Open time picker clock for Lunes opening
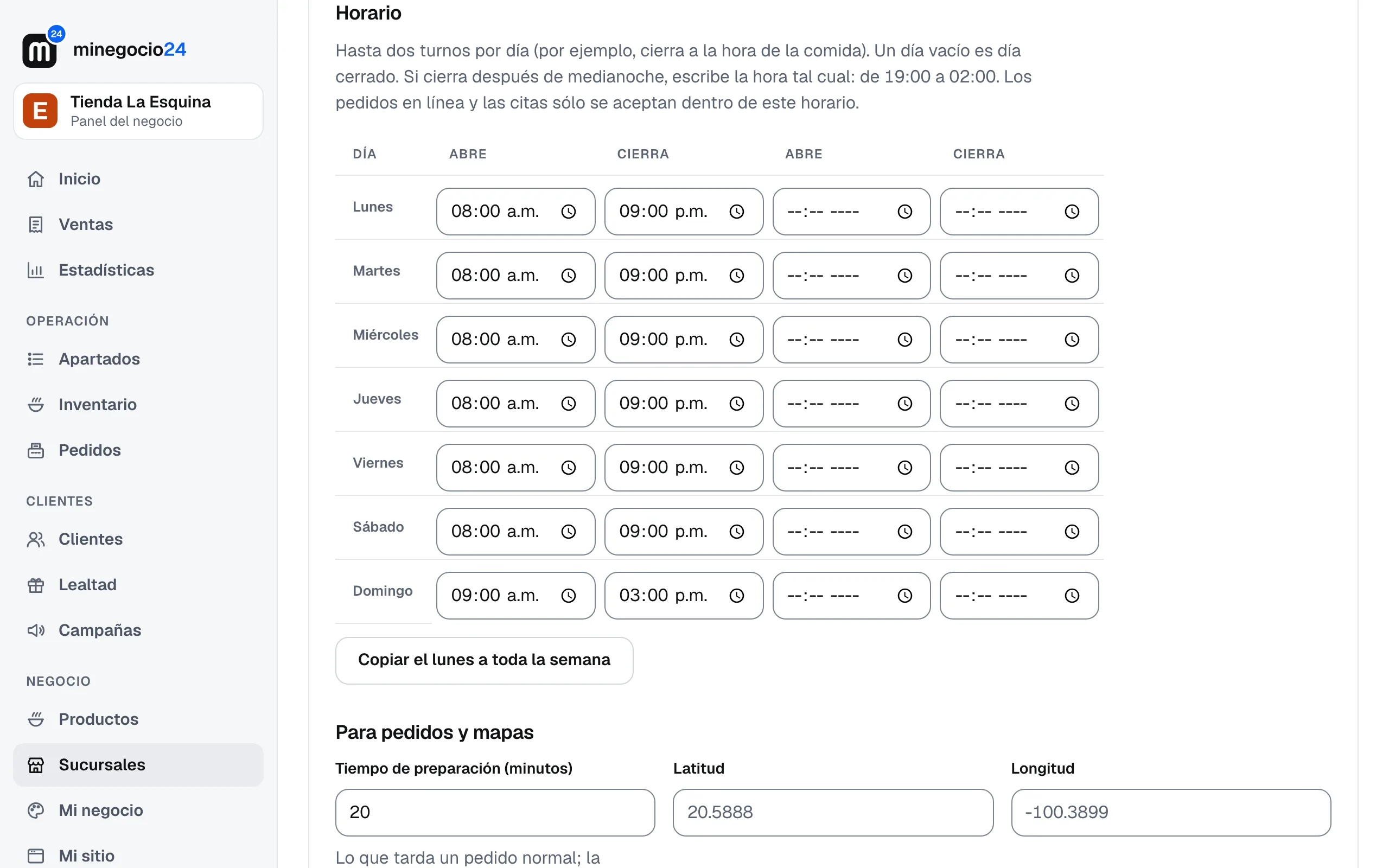 pyautogui.click(x=568, y=212)
